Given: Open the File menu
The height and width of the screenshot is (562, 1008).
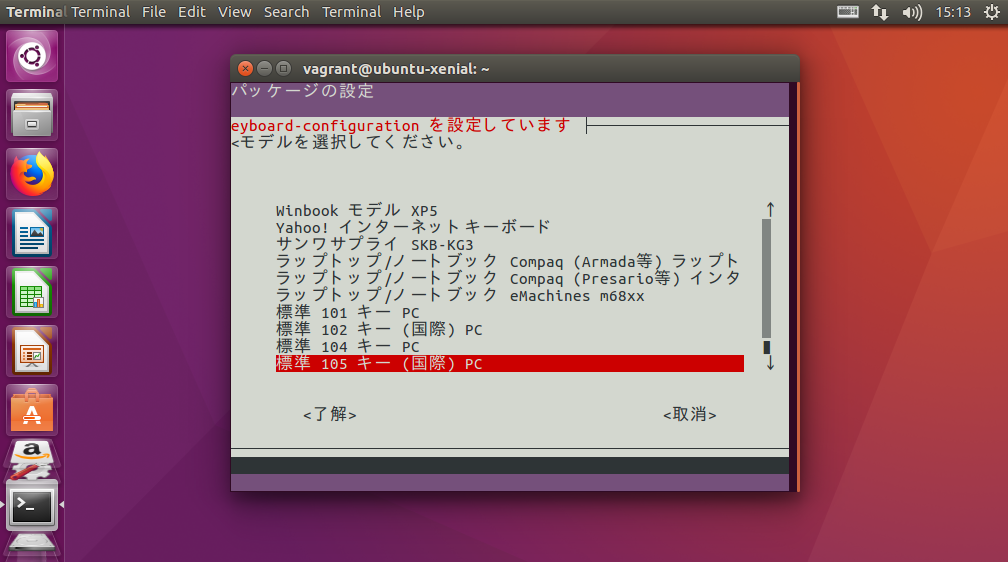Looking at the screenshot, I should pyautogui.click(x=154, y=12).
